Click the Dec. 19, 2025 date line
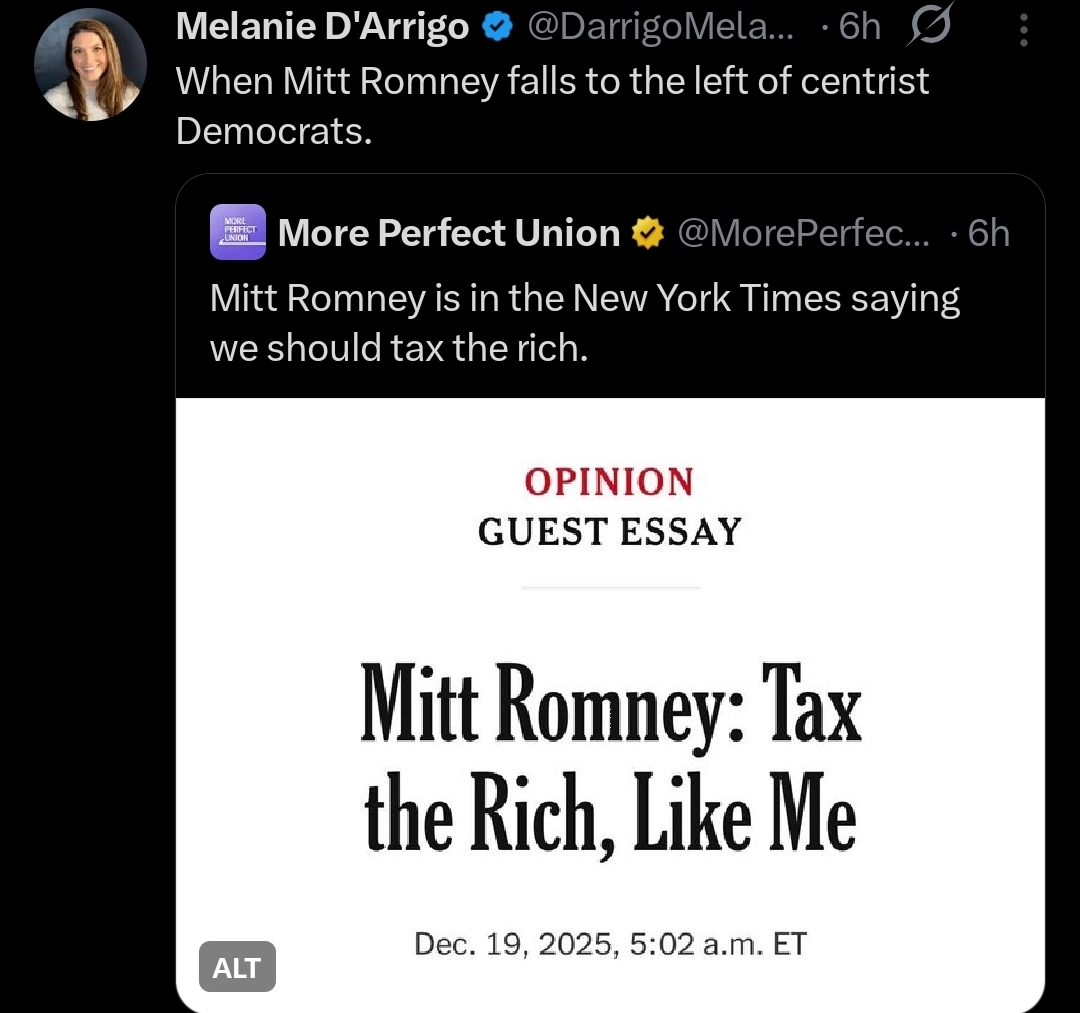1080x1013 pixels. tap(610, 944)
